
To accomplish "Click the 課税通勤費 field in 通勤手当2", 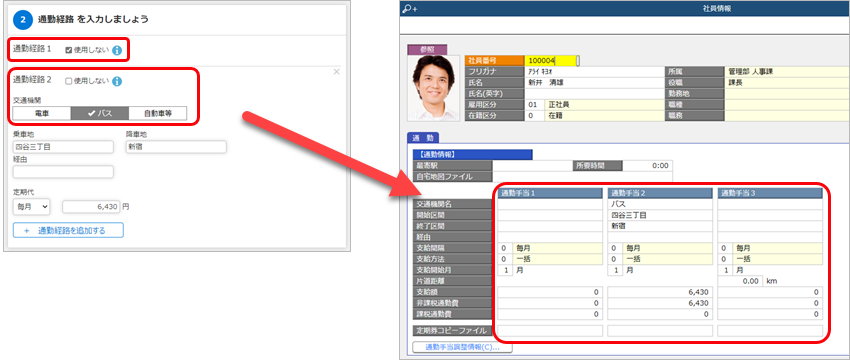I will click(660, 314).
